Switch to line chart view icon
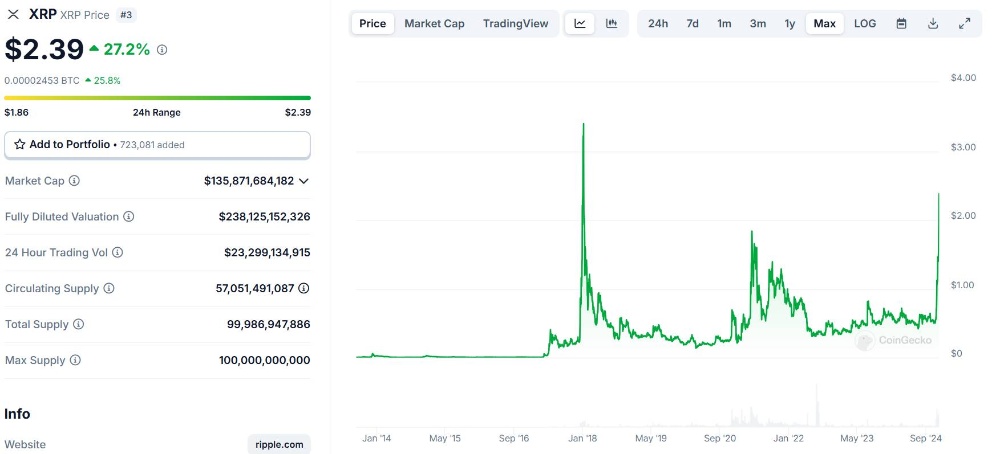 pyautogui.click(x=580, y=24)
